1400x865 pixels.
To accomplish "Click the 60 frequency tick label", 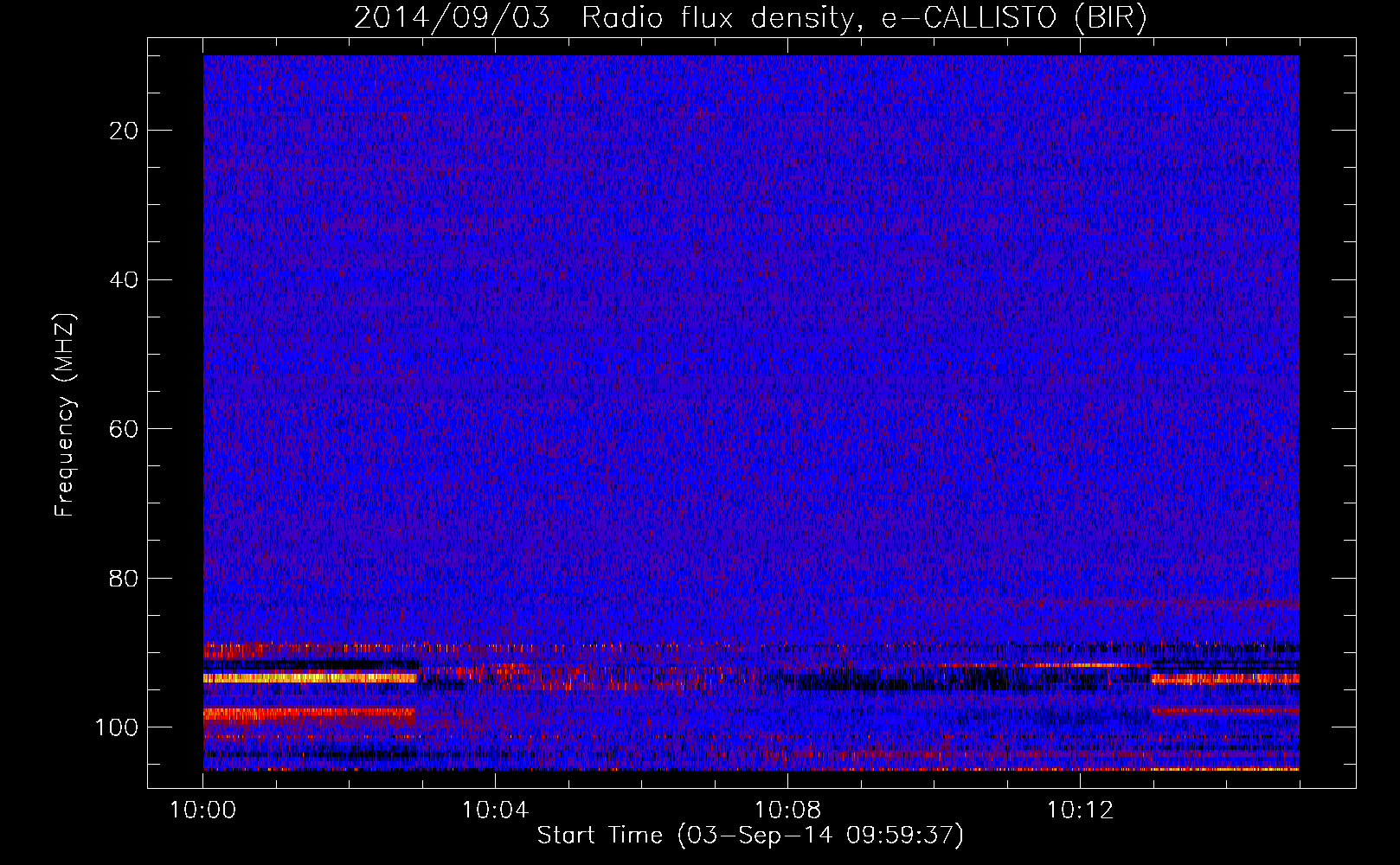I will coord(125,429).
